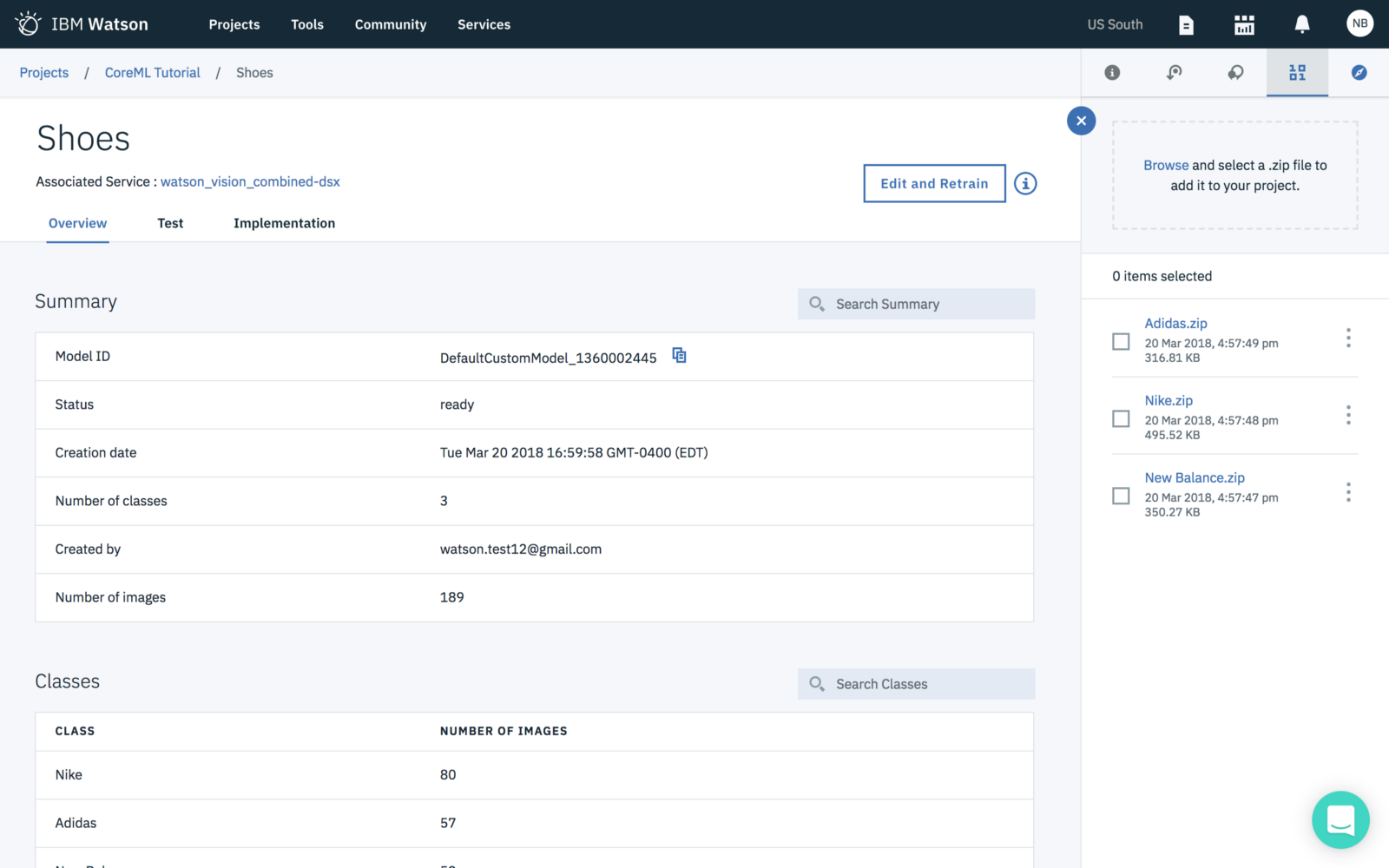This screenshot has height=868, width=1389.
Task: Click the Edit and Retrain button
Action: (934, 184)
